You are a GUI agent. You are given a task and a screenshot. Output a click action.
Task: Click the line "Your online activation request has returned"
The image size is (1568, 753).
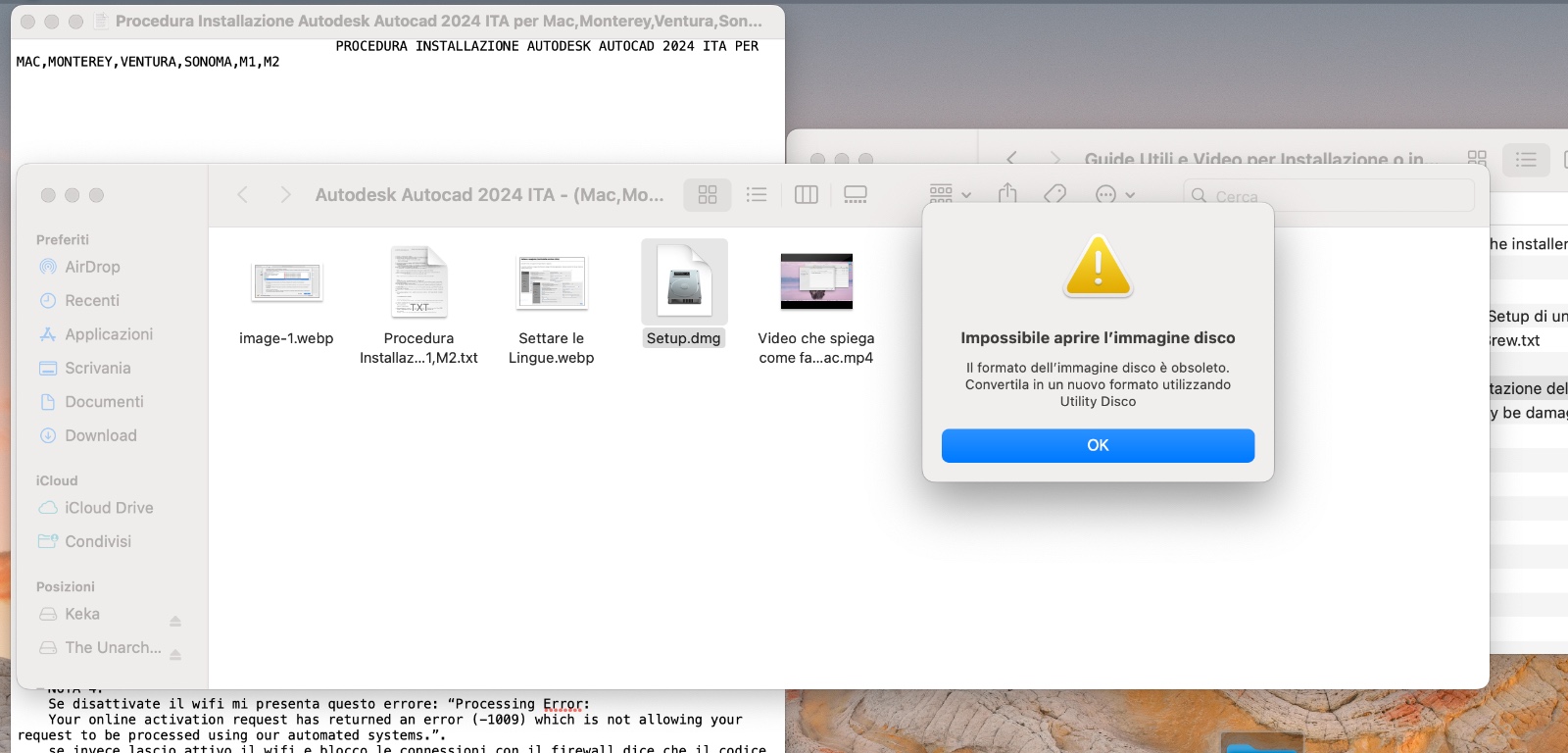[x=395, y=720]
